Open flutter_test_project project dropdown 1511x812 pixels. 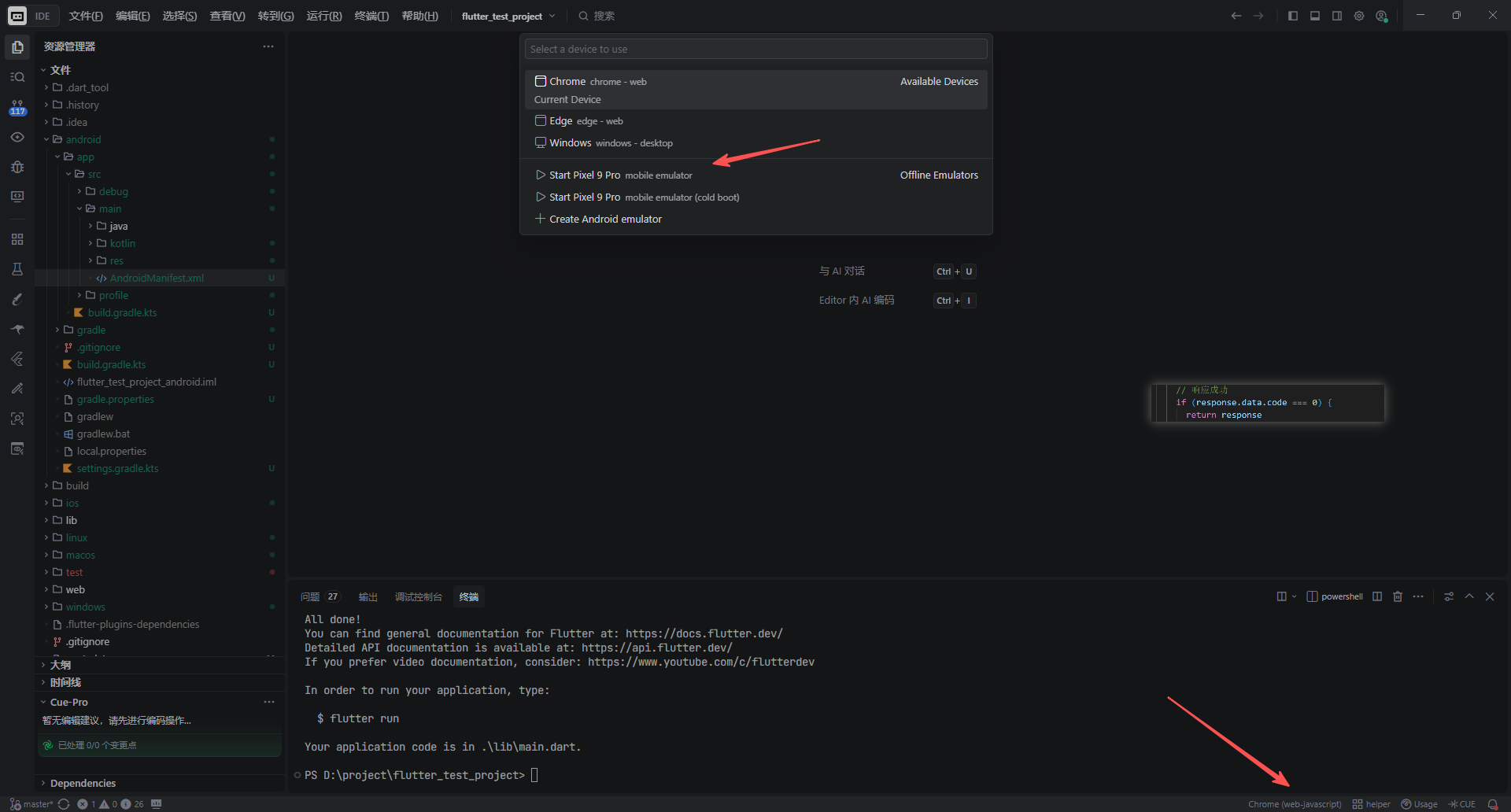pyautogui.click(x=508, y=16)
